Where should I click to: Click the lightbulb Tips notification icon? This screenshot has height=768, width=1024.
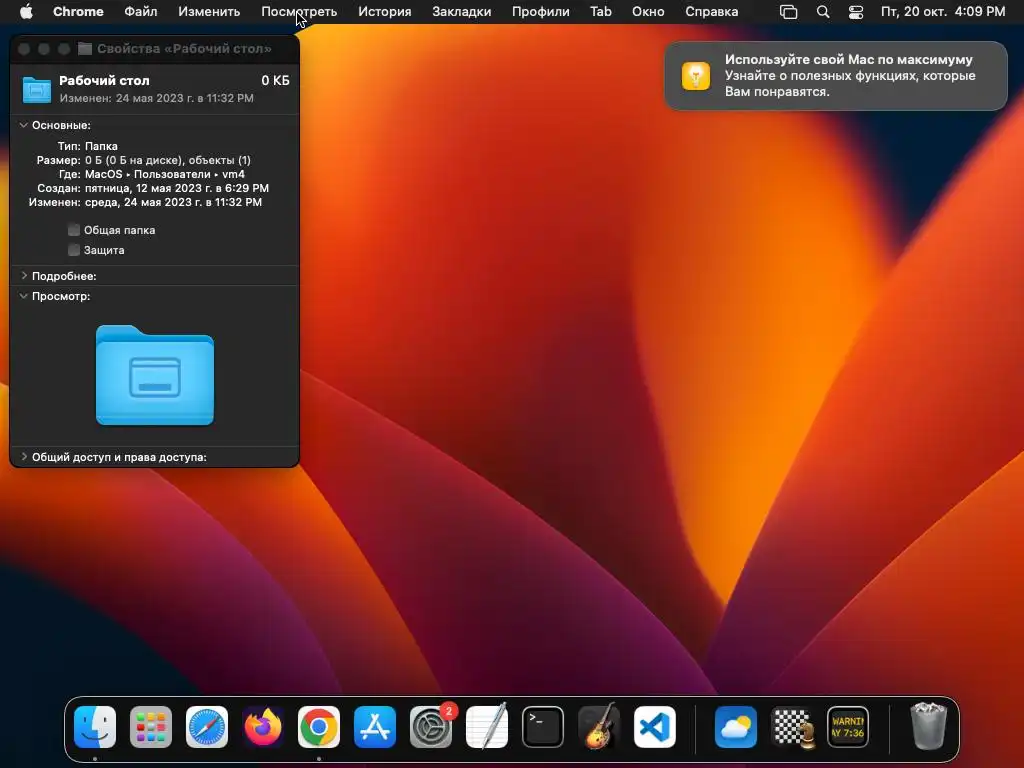[x=696, y=76]
